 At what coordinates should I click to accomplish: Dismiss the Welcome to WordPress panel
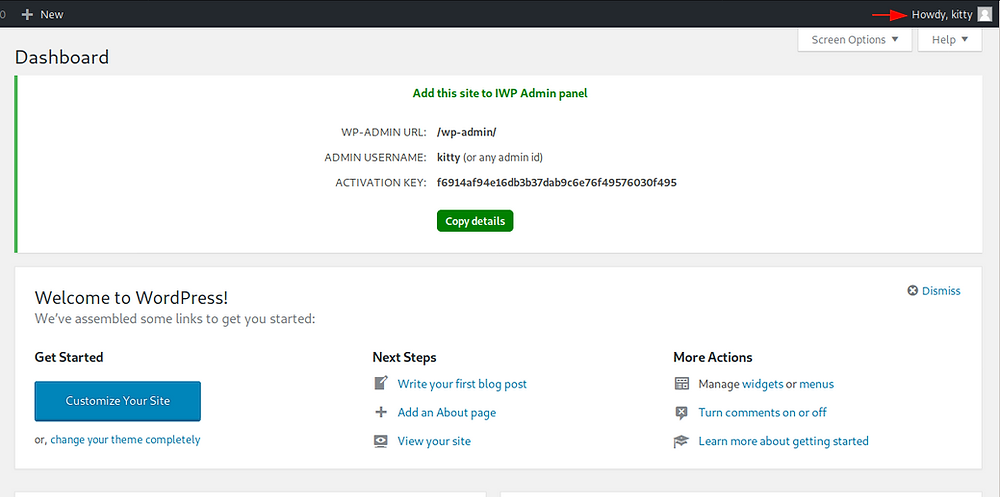tap(934, 291)
